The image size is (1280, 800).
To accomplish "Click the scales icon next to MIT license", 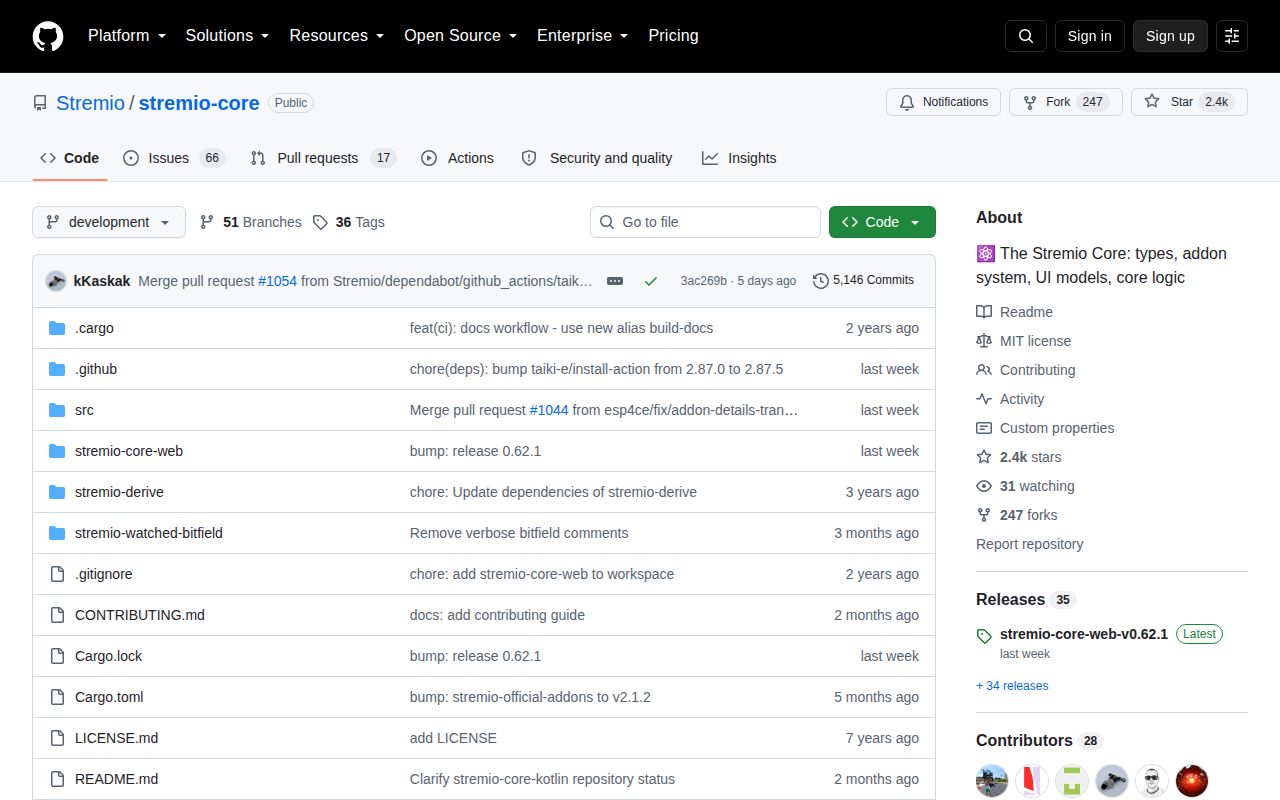I will click(984, 341).
